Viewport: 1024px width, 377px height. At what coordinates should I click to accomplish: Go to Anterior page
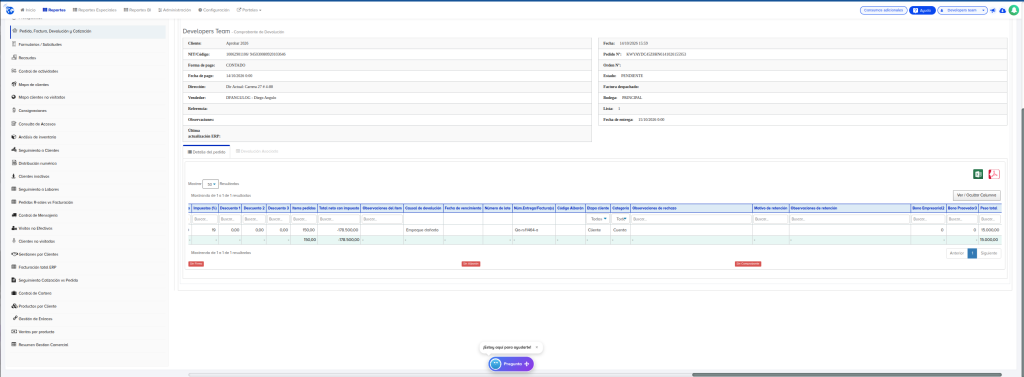coord(957,253)
